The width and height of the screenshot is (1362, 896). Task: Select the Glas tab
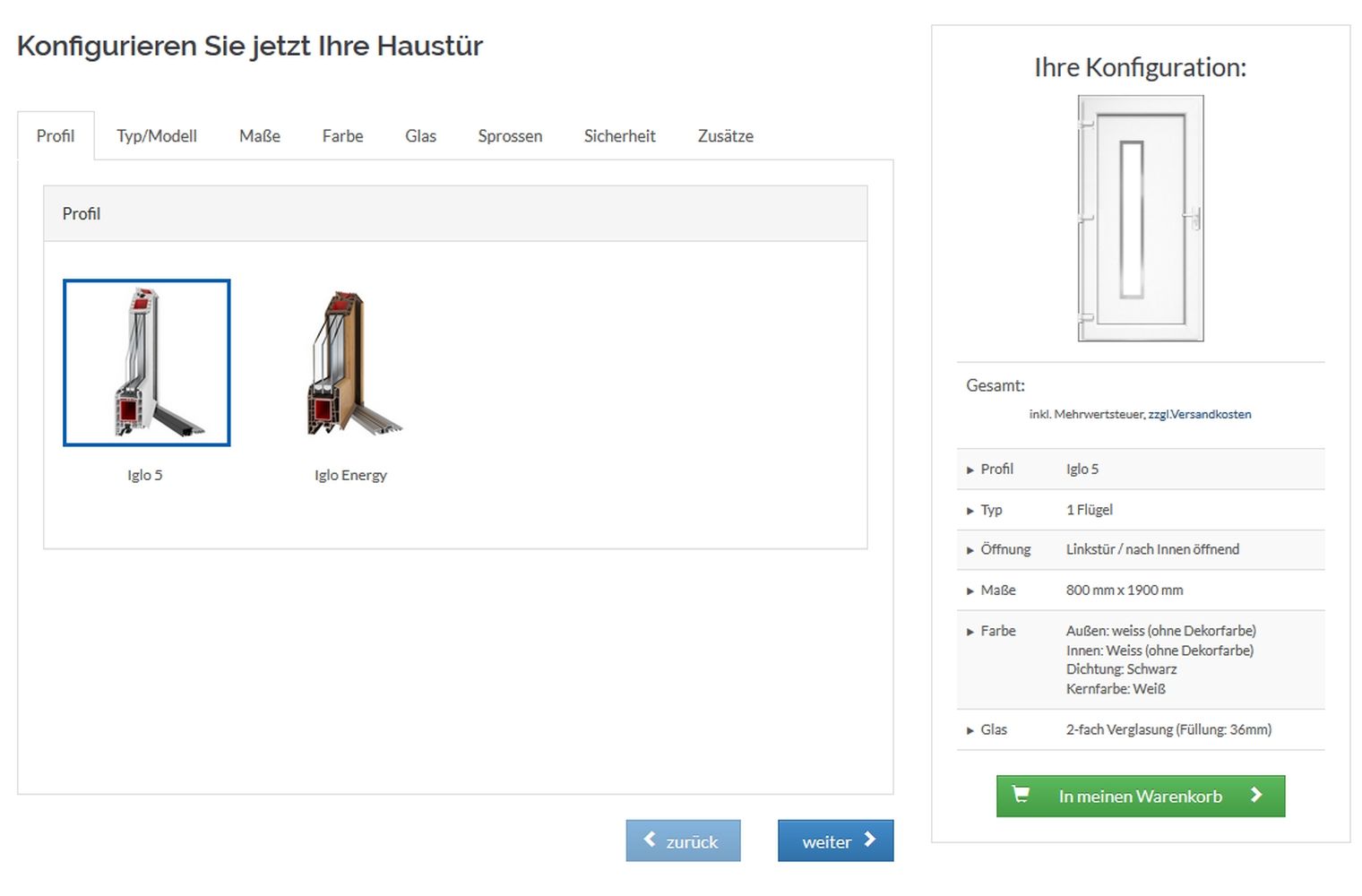(420, 136)
